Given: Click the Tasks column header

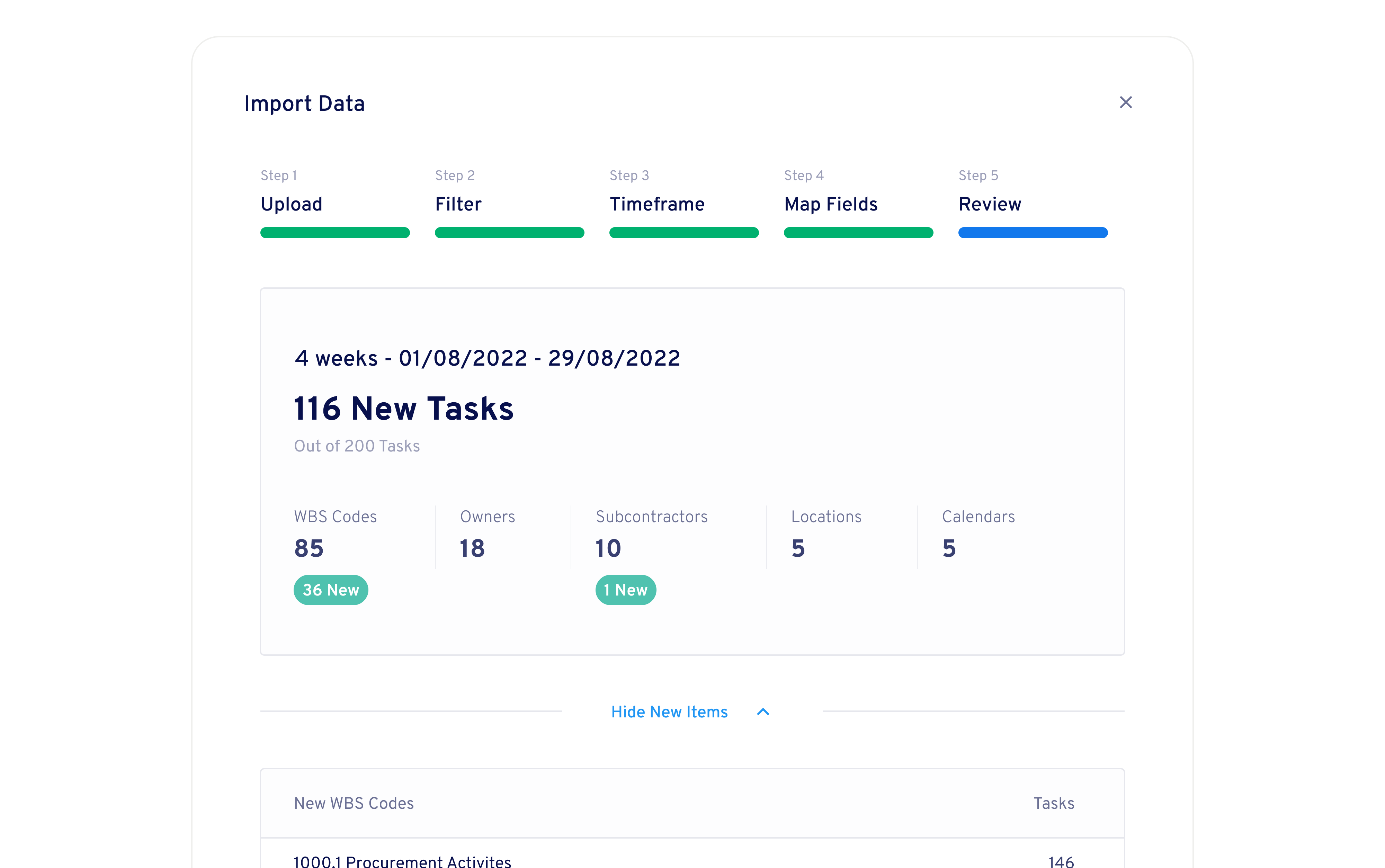Looking at the screenshot, I should click(1054, 804).
